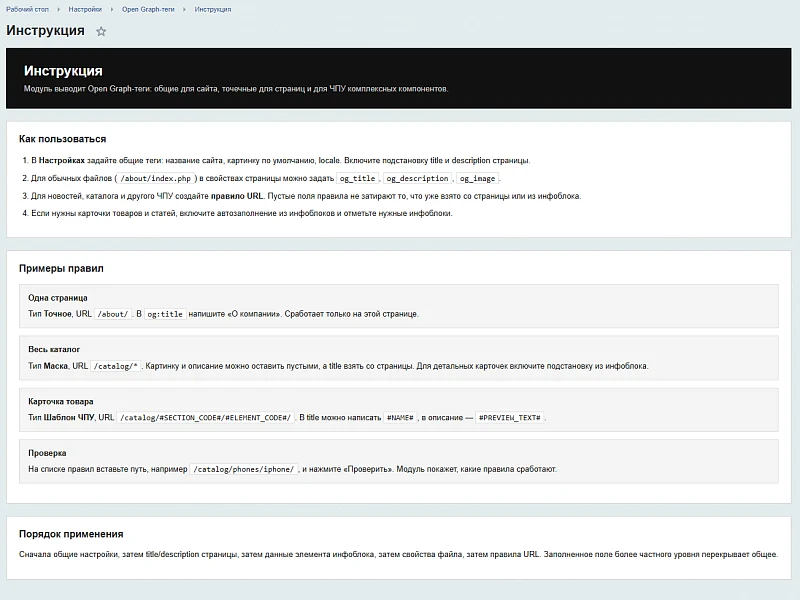Go to Настройки breadcrumb link
Viewport: 800px width, 600px height.
tap(85, 9)
